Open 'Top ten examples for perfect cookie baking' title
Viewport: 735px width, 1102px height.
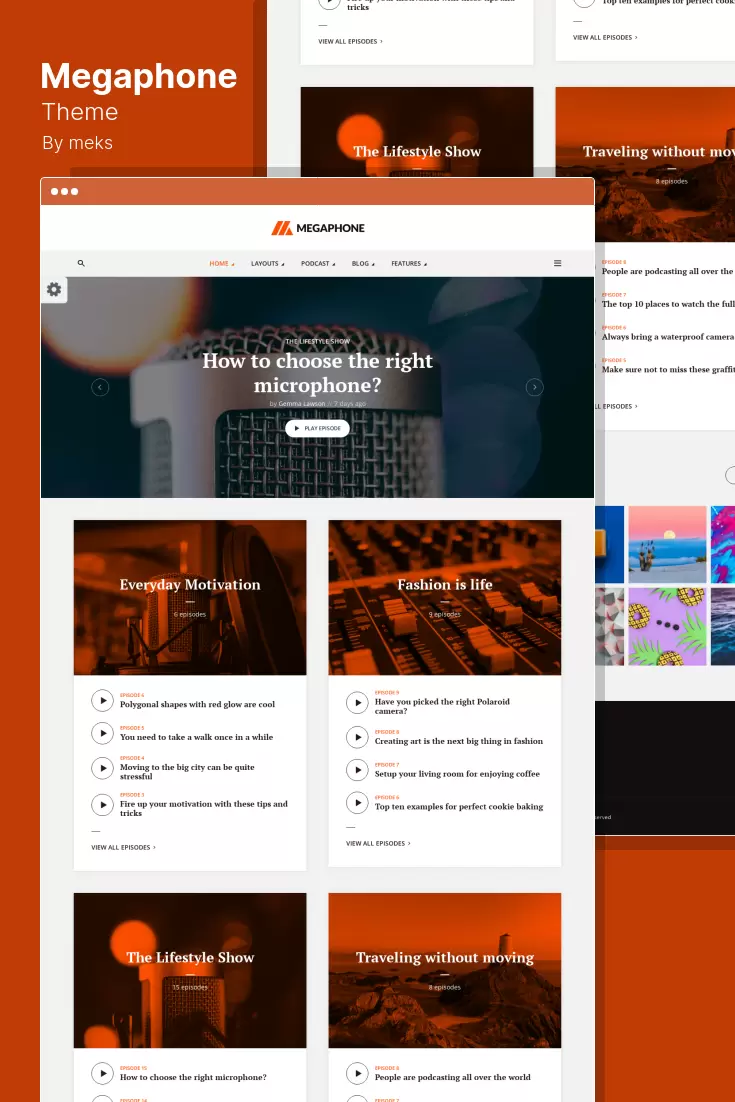tap(459, 807)
